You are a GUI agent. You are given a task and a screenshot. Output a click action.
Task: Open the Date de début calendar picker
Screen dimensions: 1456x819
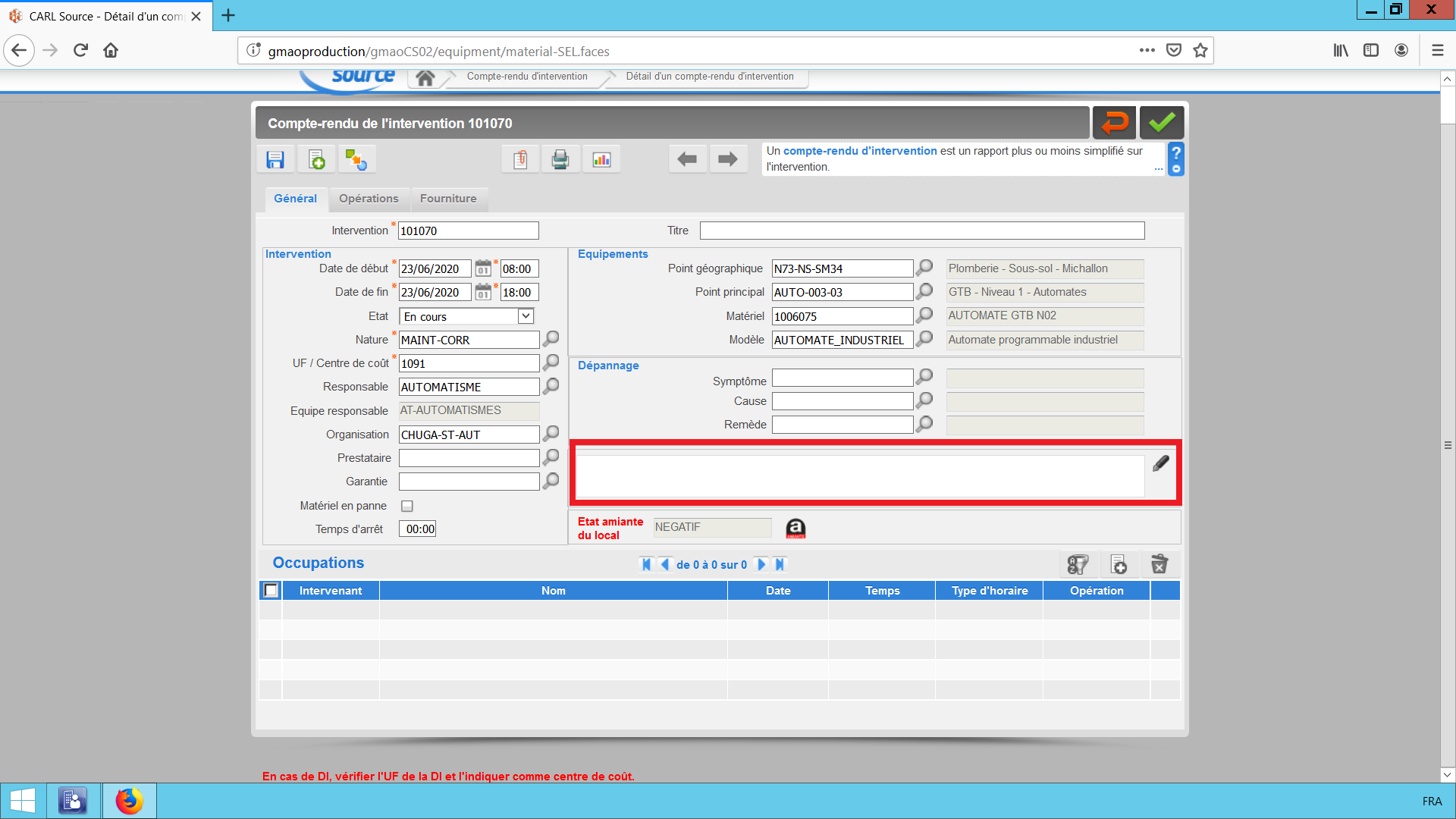click(483, 268)
